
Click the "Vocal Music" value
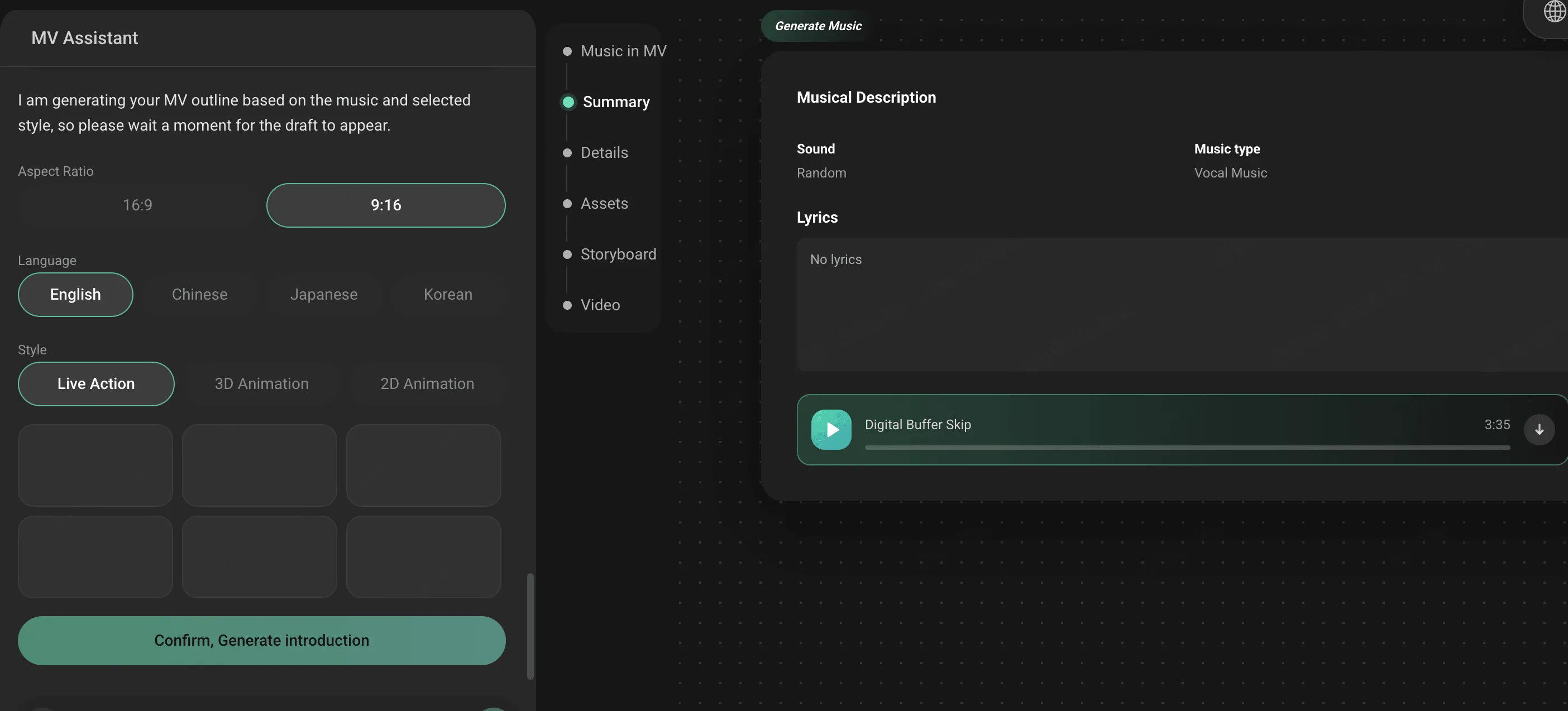coord(1230,173)
